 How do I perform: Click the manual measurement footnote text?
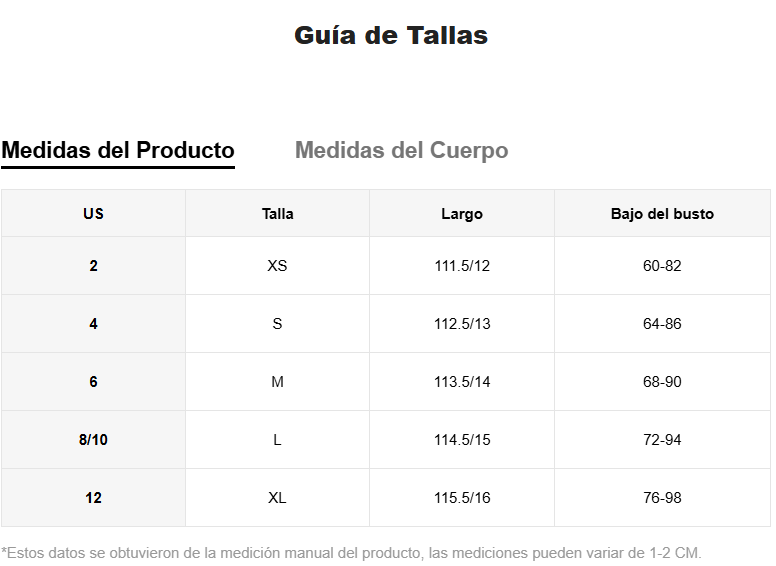(351, 553)
